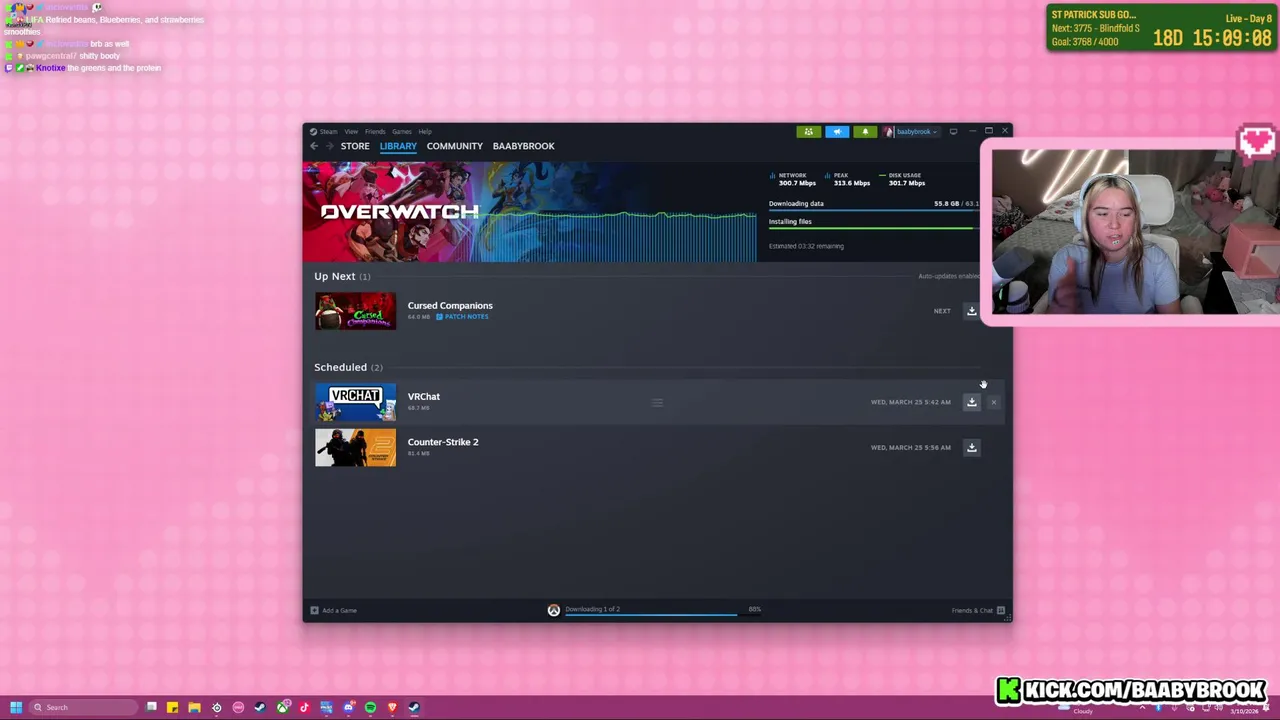The image size is (1280, 720).
Task: Open Task View on the taskbar
Action: (x=151, y=707)
